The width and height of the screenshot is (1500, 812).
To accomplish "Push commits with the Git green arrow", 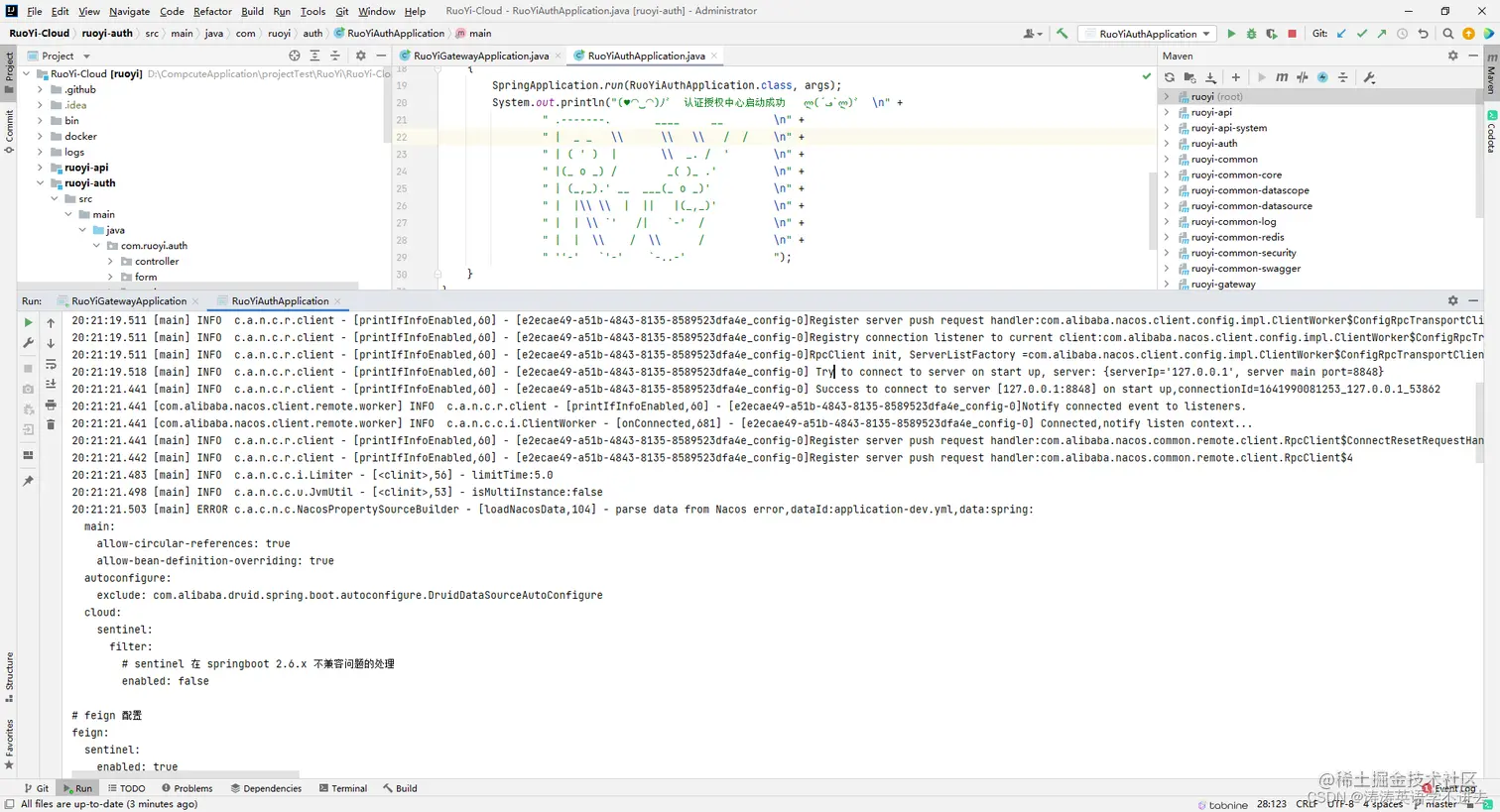I will tap(1381, 34).
